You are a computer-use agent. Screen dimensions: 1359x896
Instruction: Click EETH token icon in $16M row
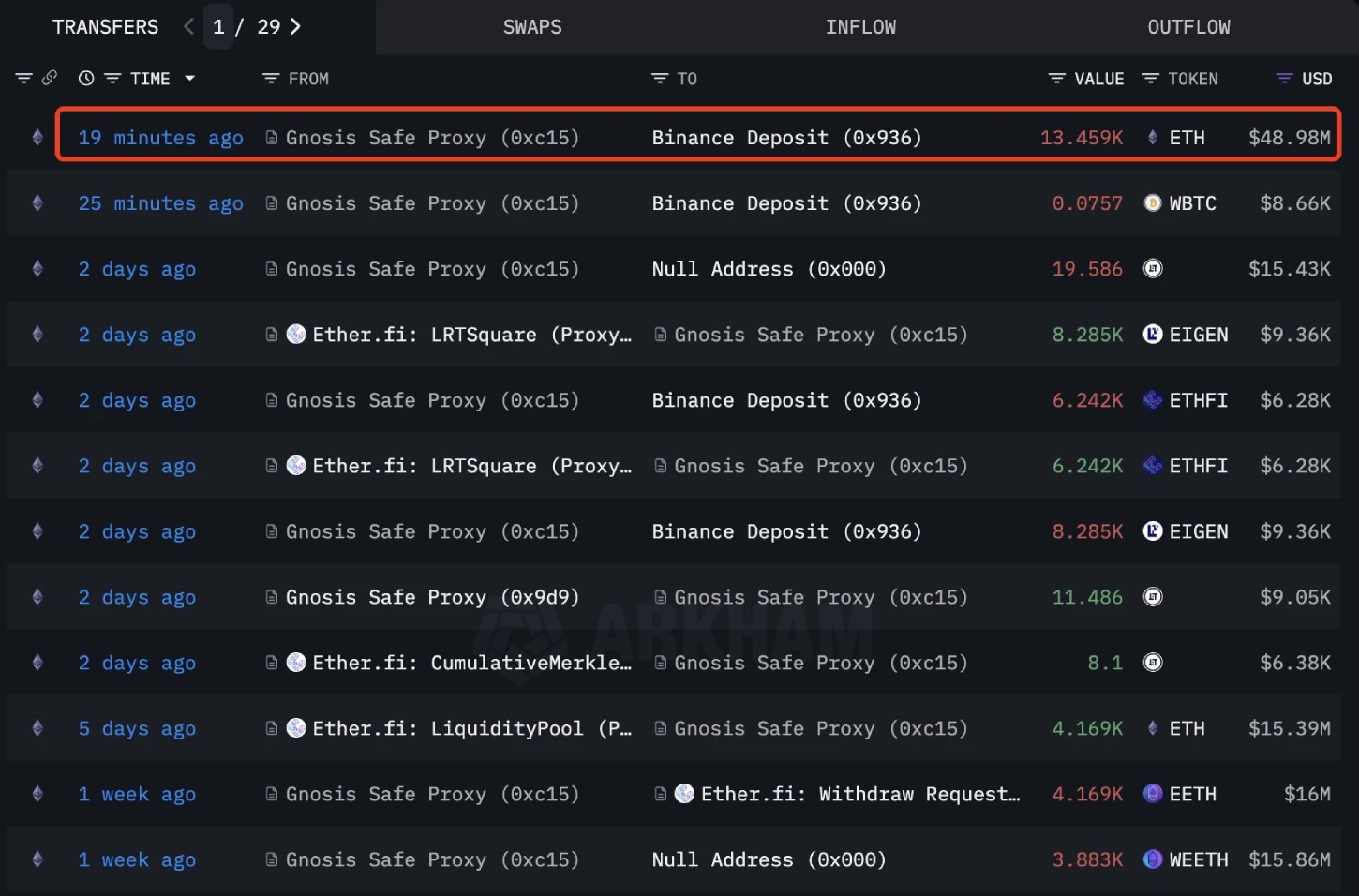[x=1153, y=794]
